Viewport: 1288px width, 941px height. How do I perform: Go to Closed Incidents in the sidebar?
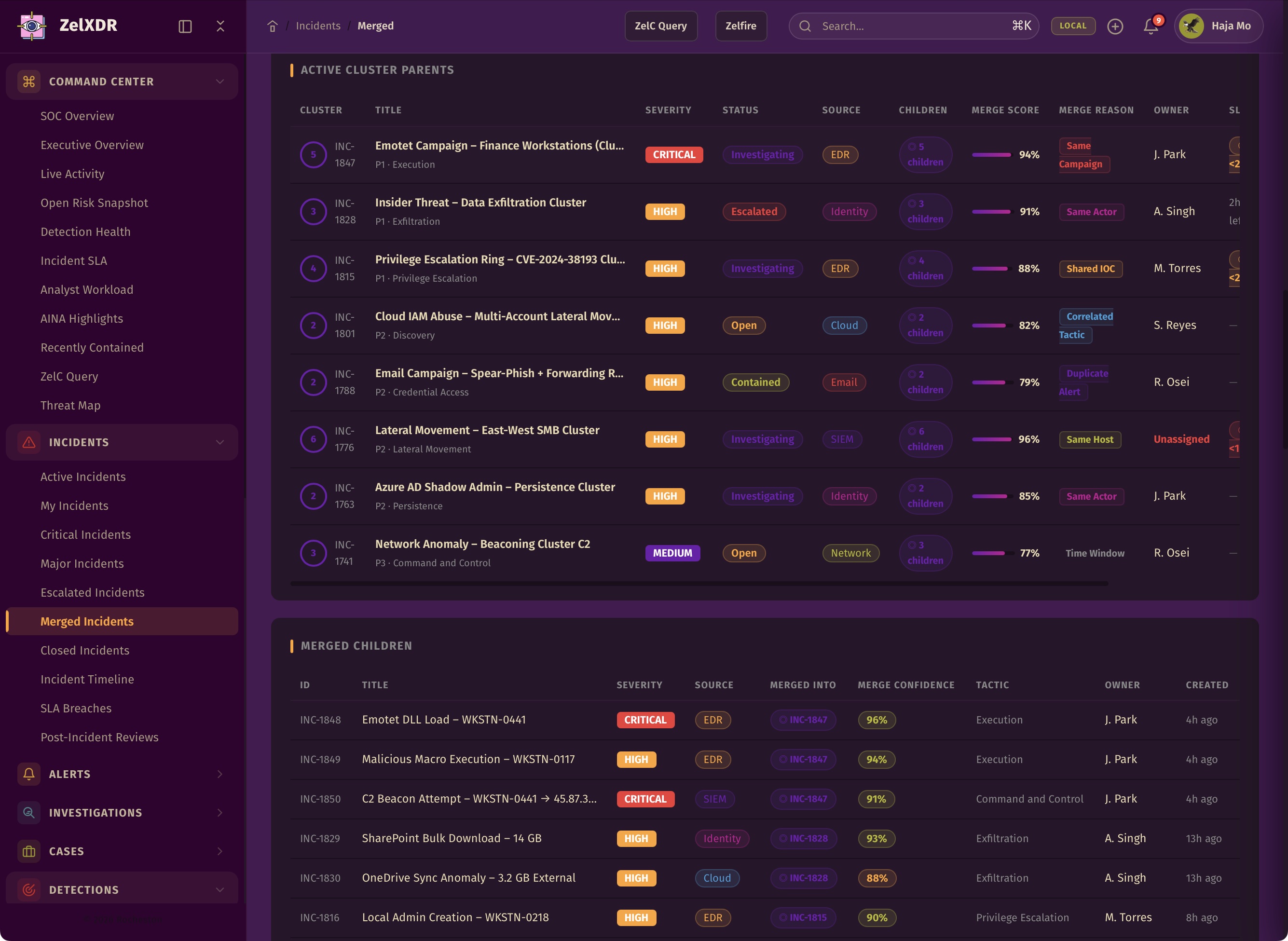pyautogui.click(x=85, y=650)
